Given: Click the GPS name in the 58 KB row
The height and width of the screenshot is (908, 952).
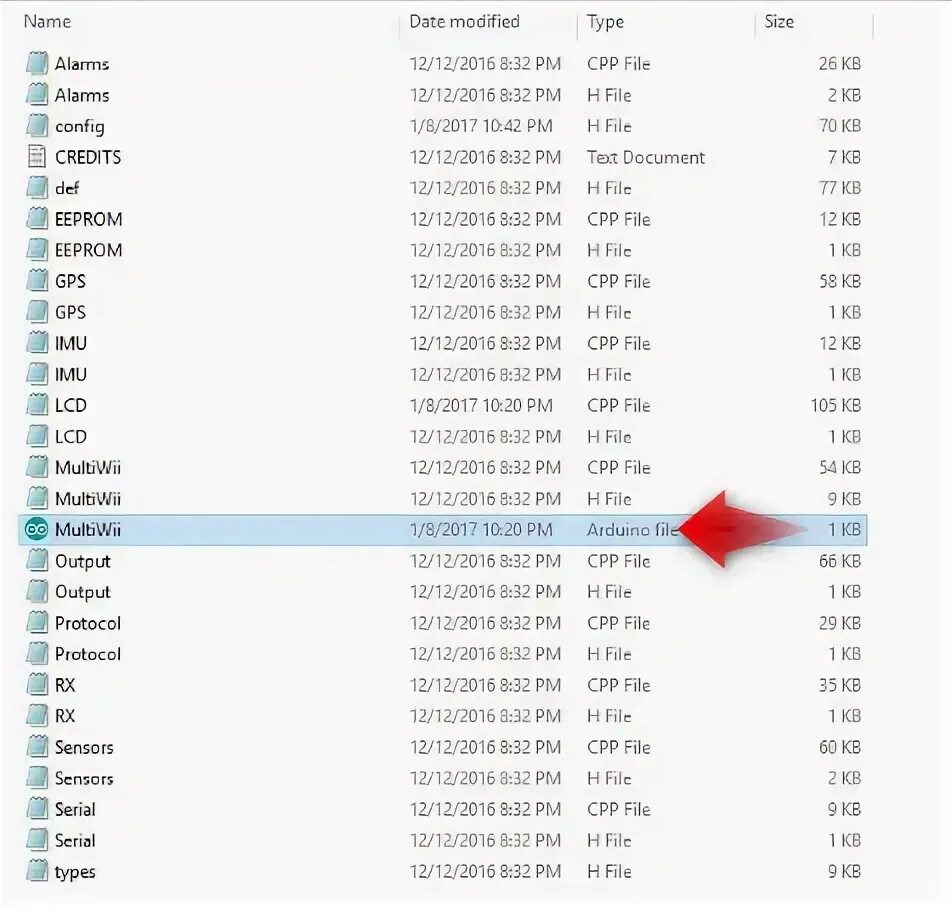Looking at the screenshot, I should (x=70, y=281).
